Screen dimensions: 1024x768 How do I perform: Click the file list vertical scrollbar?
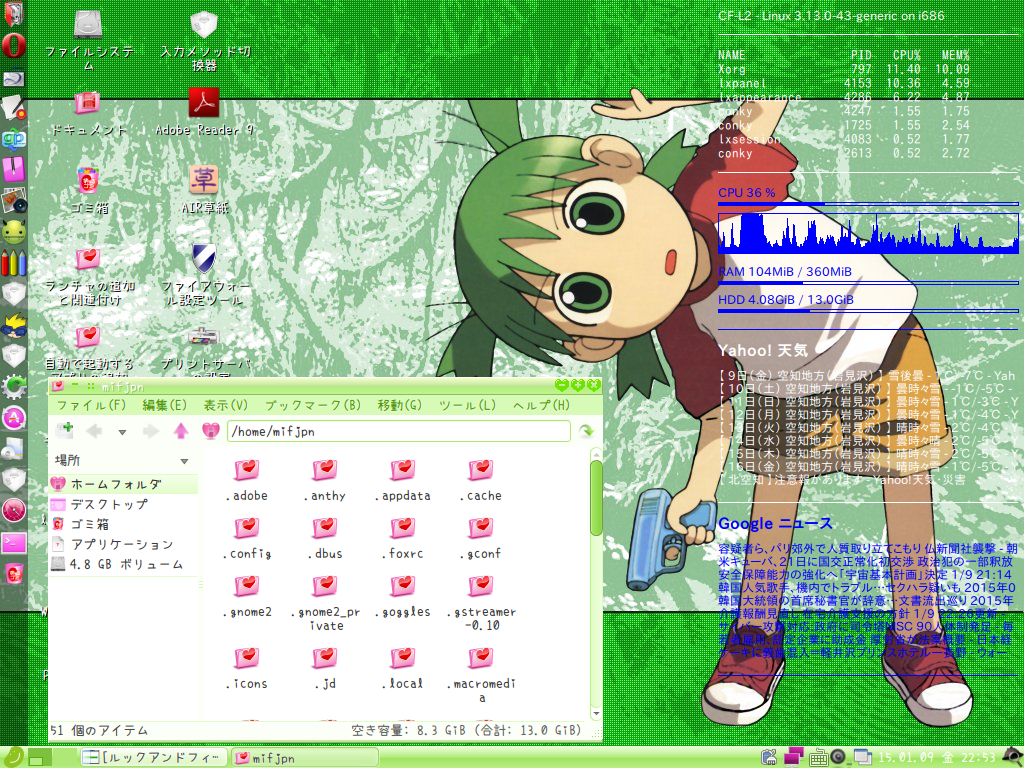pyautogui.click(x=596, y=498)
